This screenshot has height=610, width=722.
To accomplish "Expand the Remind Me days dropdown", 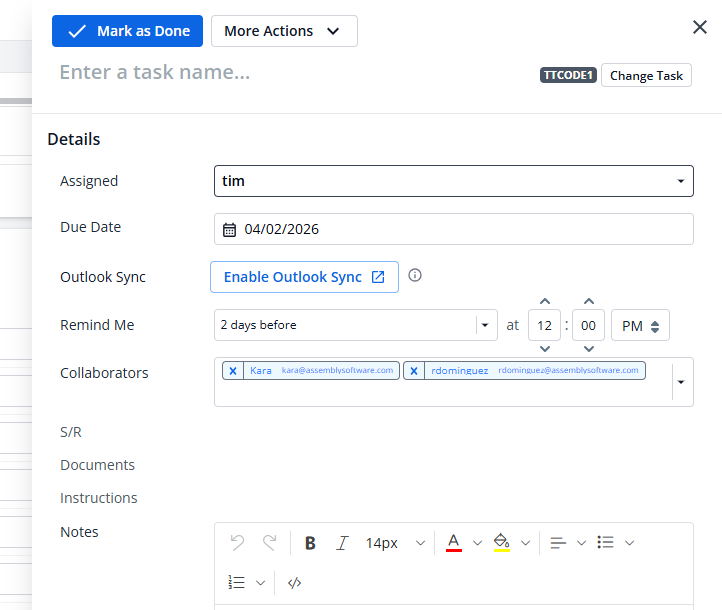I will (485, 325).
